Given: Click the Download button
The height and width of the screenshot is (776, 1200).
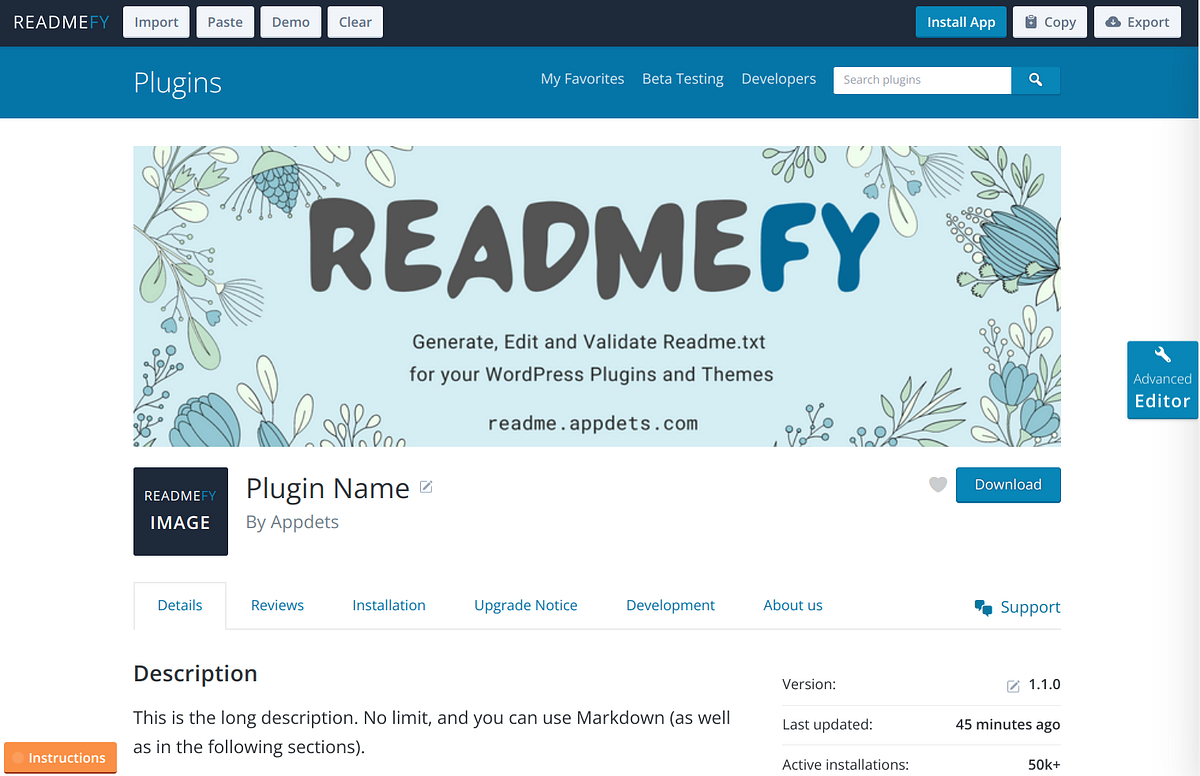Looking at the screenshot, I should tap(1008, 484).
